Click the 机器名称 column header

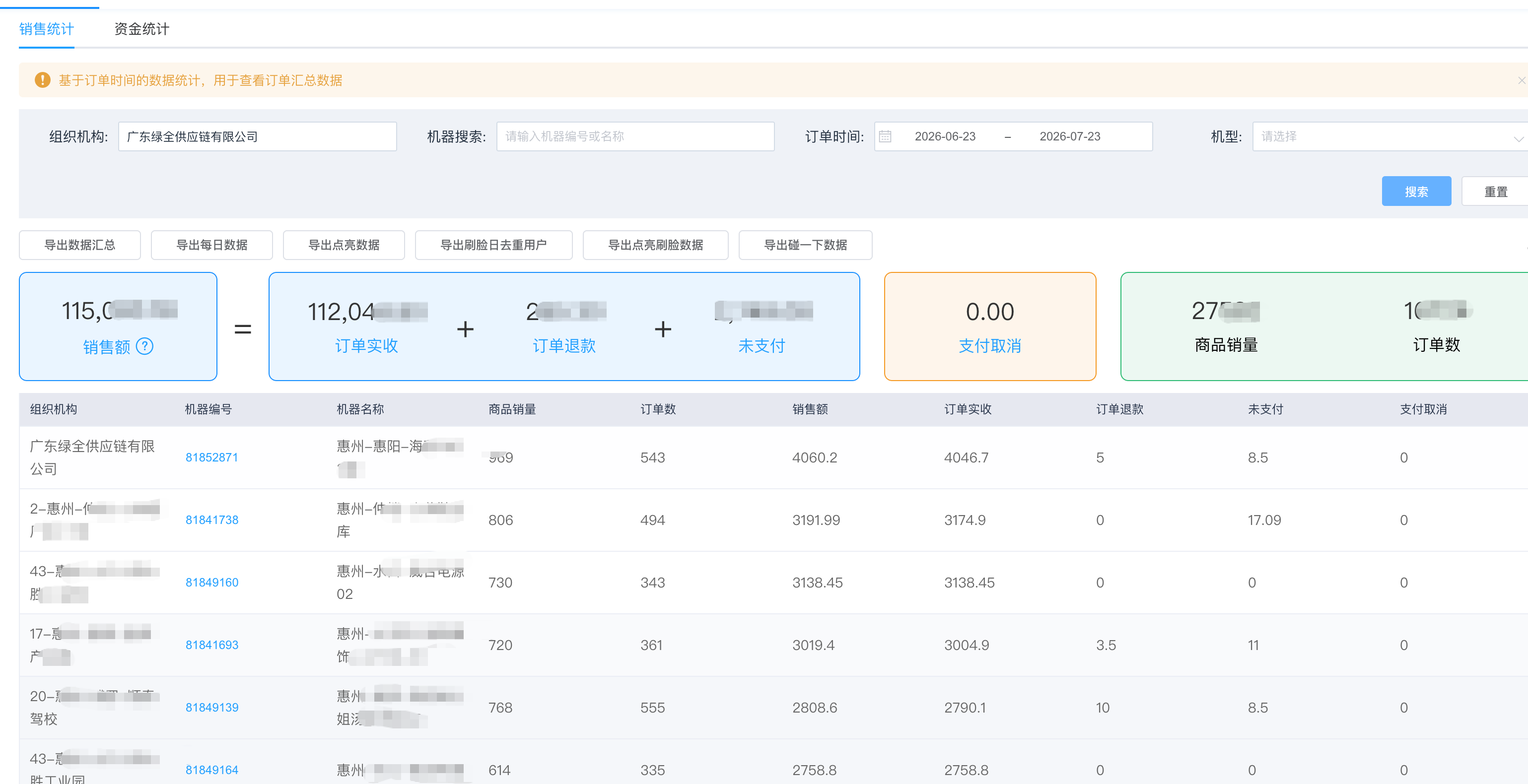click(360, 409)
